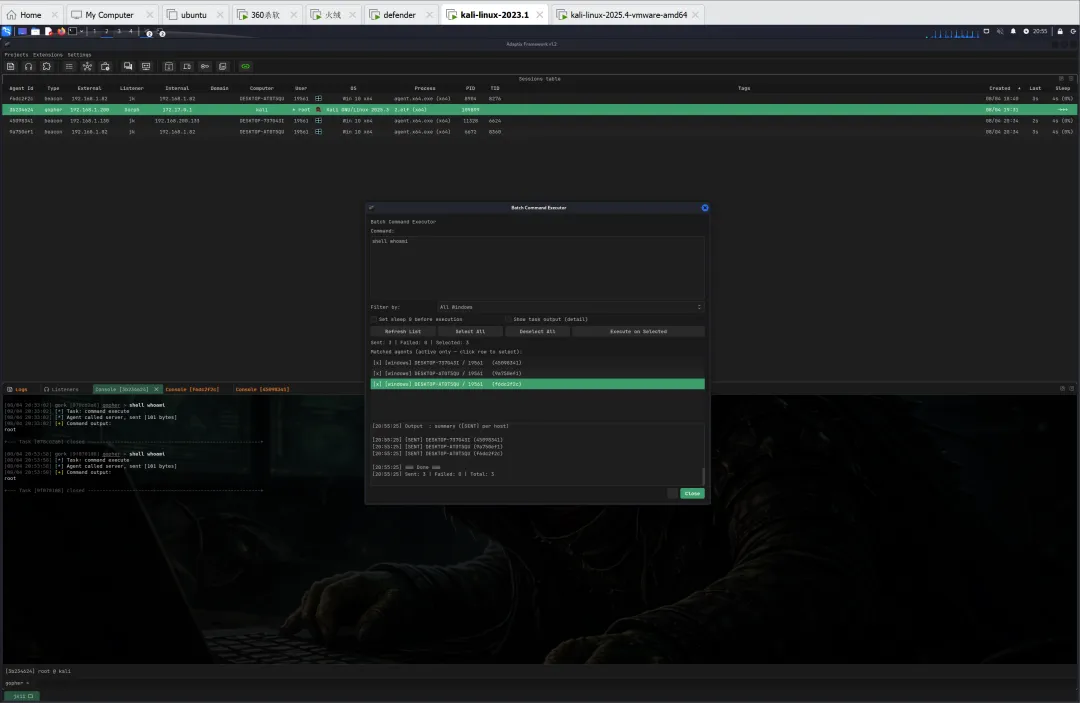Open the Kali dragon application menu
Image resolution: width=1080 pixels, height=703 pixels.
7,31
